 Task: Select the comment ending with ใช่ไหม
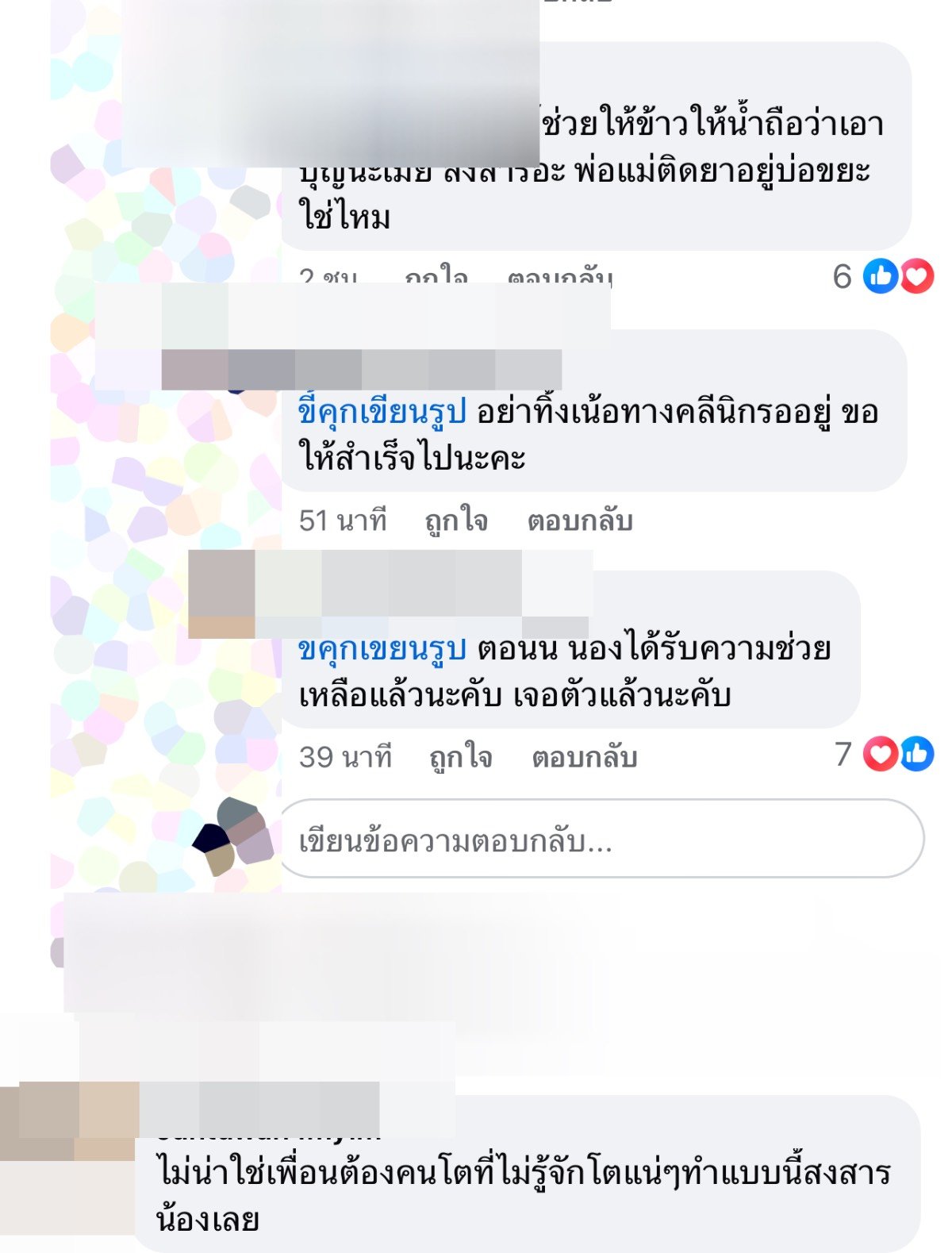click(596, 146)
